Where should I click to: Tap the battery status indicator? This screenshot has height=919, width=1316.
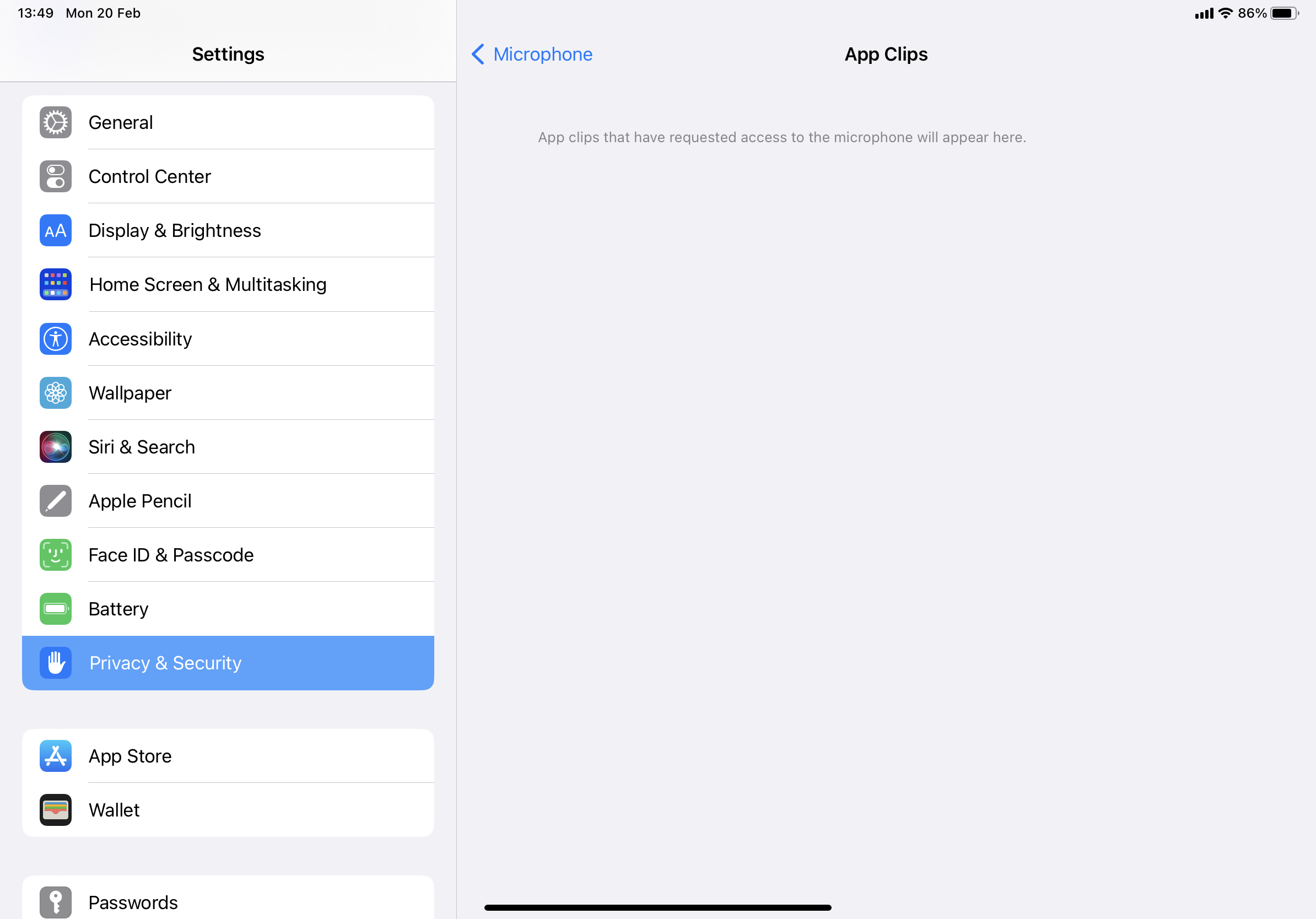coord(1284,13)
